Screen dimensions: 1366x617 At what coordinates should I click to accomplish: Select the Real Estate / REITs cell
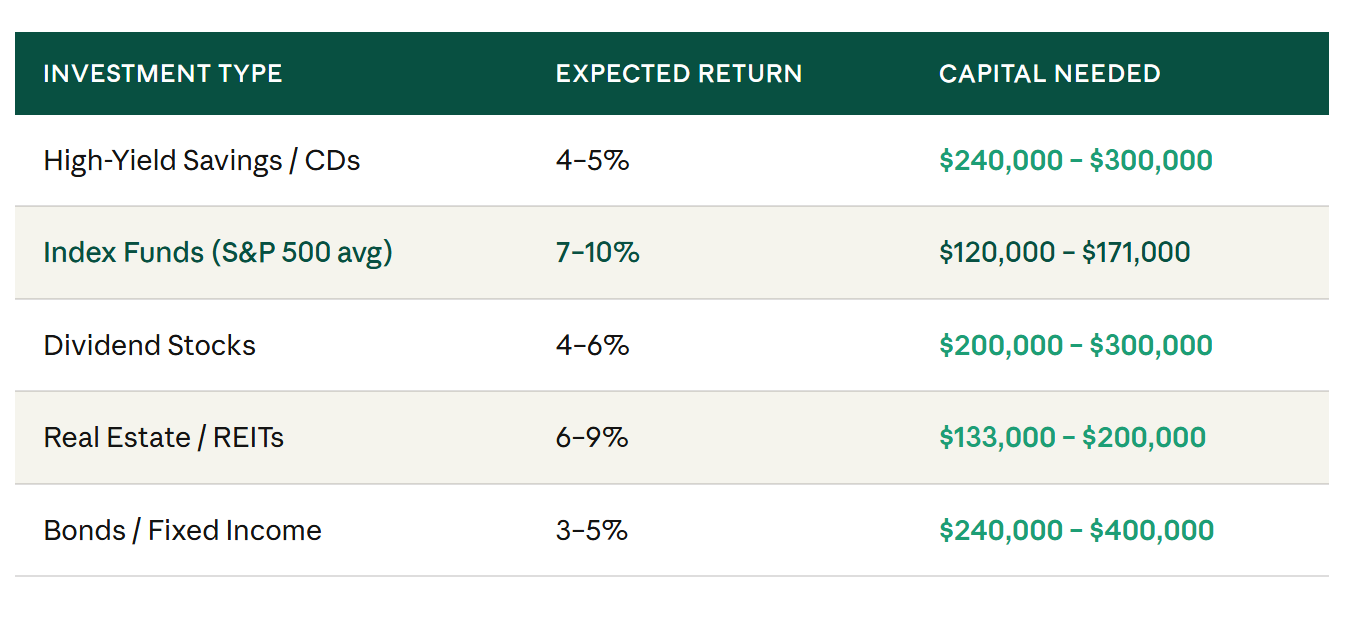164,437
